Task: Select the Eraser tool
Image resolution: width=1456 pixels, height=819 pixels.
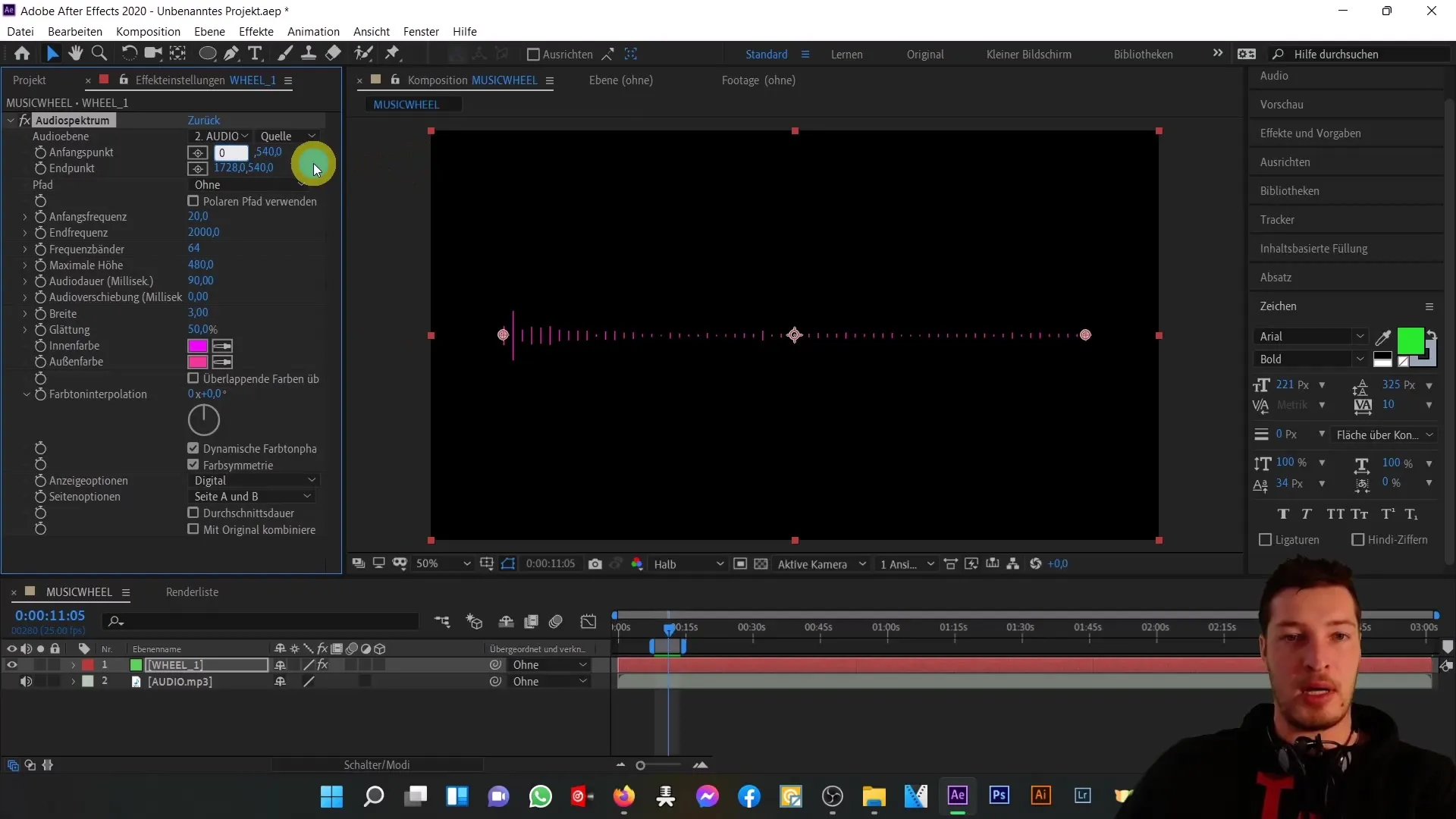Action: pos(334,53)
